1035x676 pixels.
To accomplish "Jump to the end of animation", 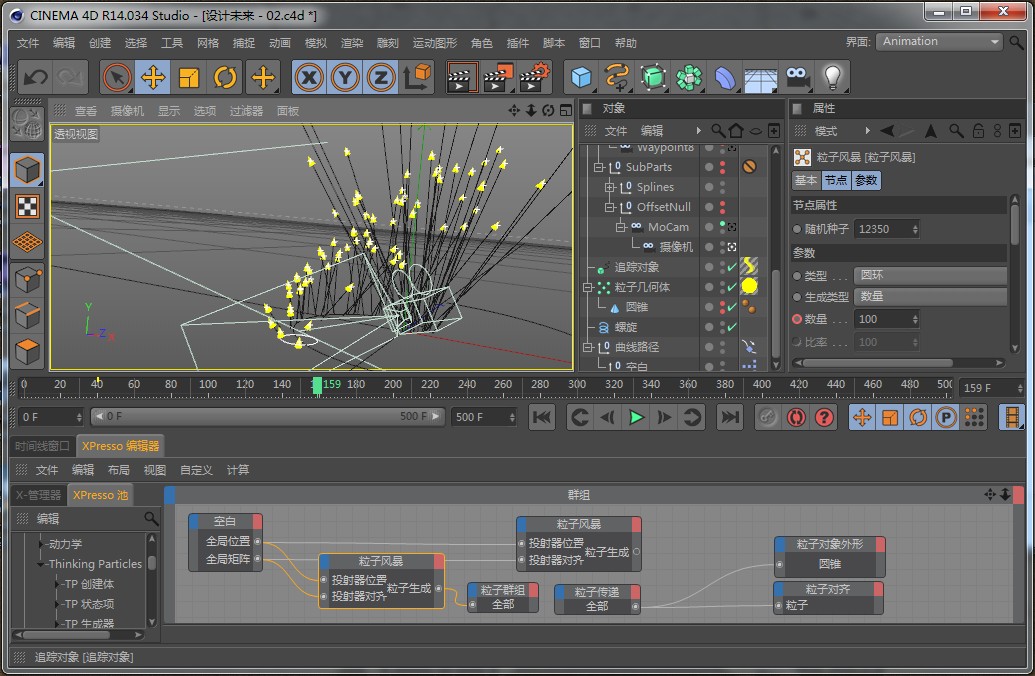I will point(729,417).
